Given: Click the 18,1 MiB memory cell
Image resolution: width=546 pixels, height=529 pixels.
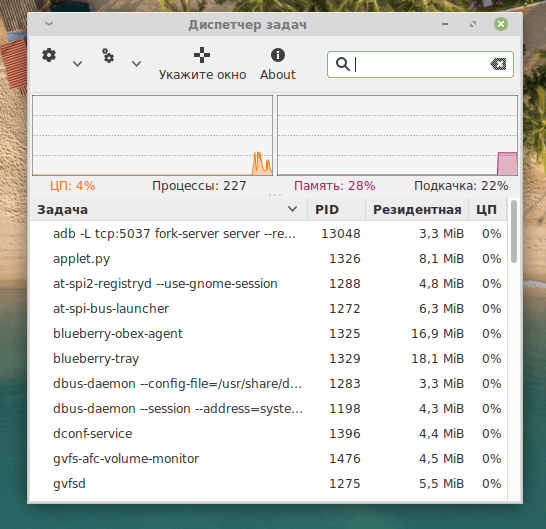Looking at the screenshot, I should click(438, 359).
